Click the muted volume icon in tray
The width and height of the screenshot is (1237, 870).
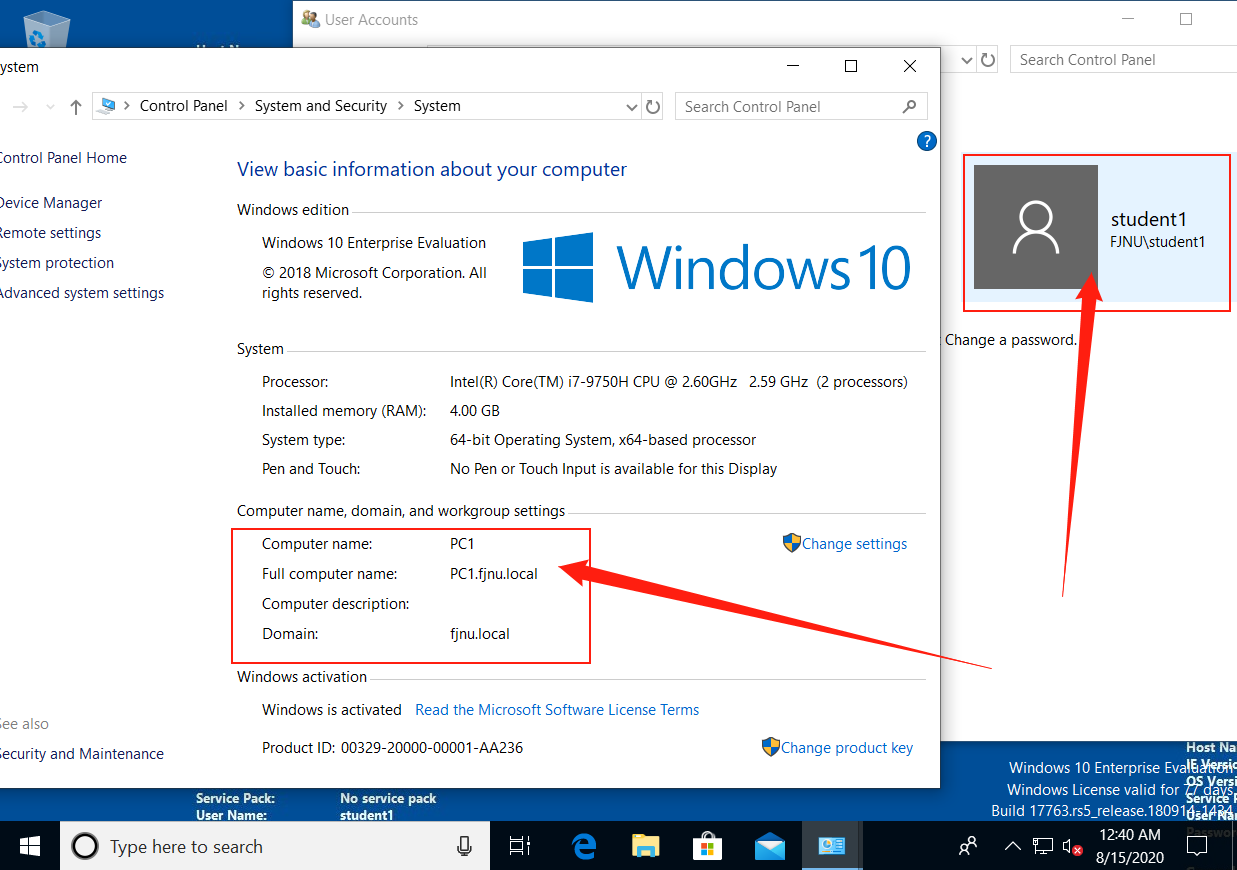point(1072,847)
